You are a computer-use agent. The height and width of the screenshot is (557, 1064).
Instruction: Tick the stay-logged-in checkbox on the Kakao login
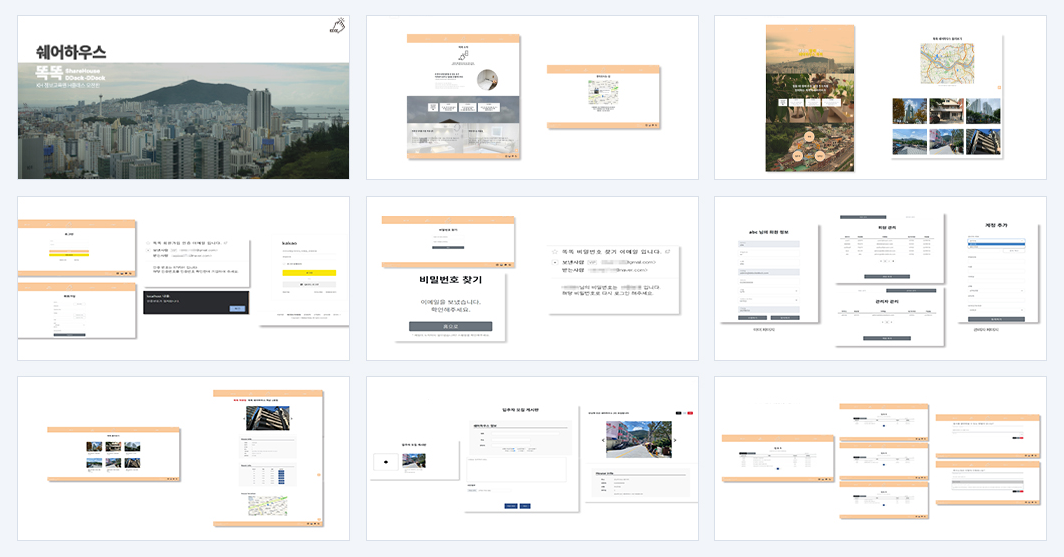pyautogui.click(x=284, y=264)
